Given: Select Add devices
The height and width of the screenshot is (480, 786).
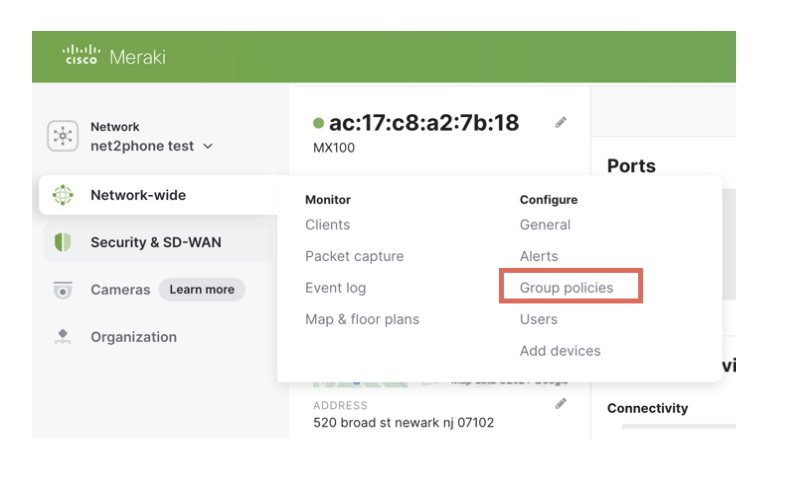Looking at the screenshot, I should (x=560, y=351).
